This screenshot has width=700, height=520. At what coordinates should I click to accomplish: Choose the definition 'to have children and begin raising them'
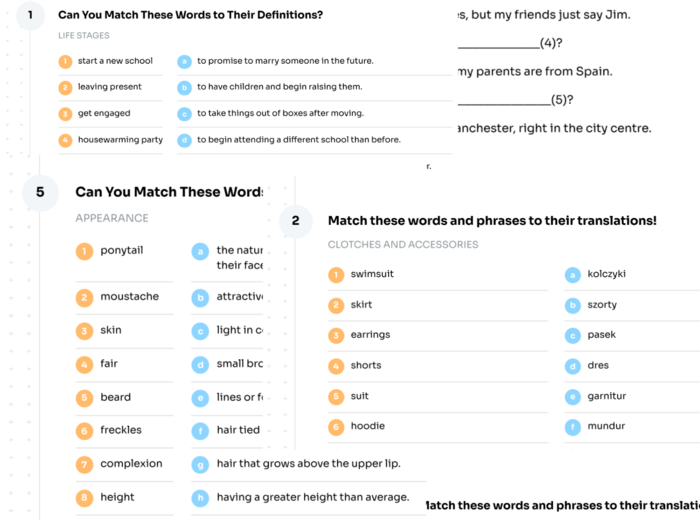279,87
